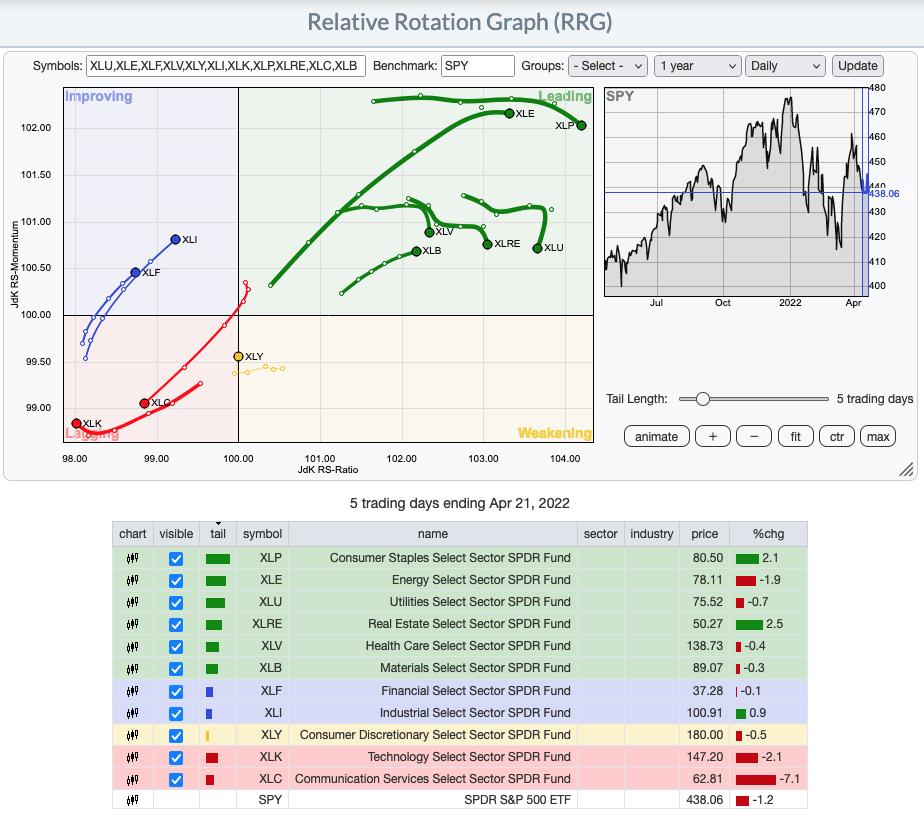Uncheck visibility for XLF
The height and width of the screenshot is (814, 924).
pyautogui.click(x=176, y=691)
